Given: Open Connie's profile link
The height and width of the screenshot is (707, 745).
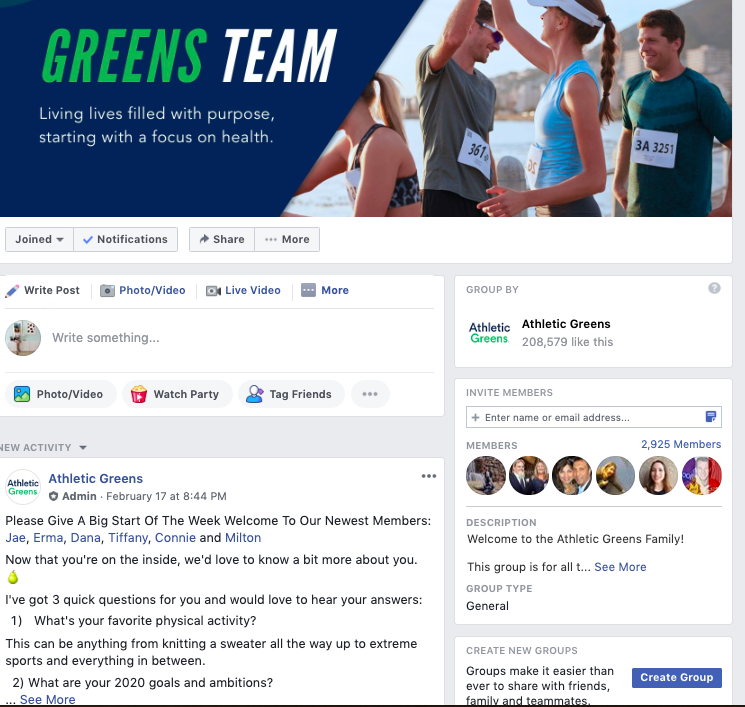Looking at the screenshot, I should pyautogui.click(x=175, y=538).
